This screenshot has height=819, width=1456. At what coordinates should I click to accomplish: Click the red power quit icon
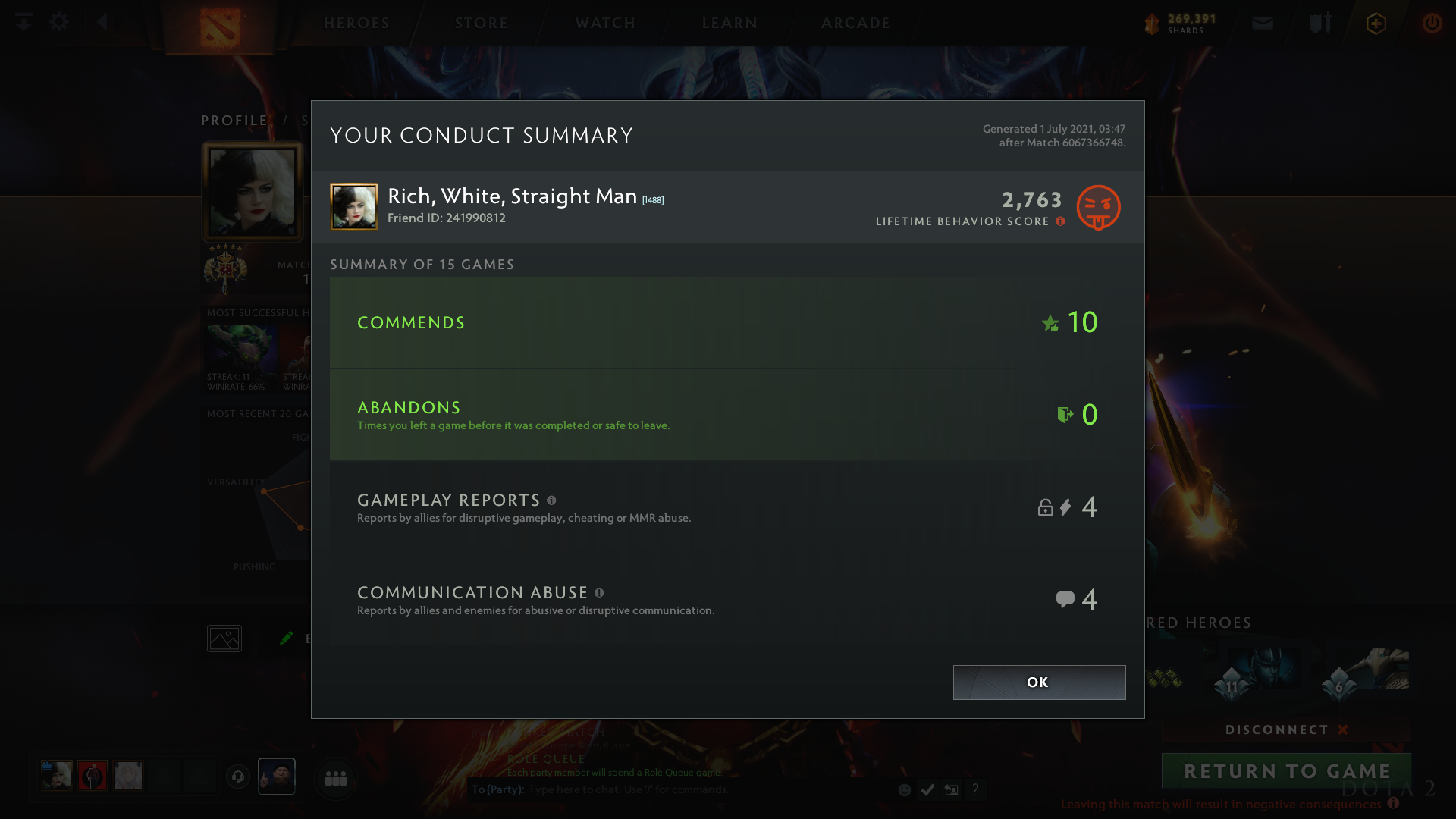1432,23
